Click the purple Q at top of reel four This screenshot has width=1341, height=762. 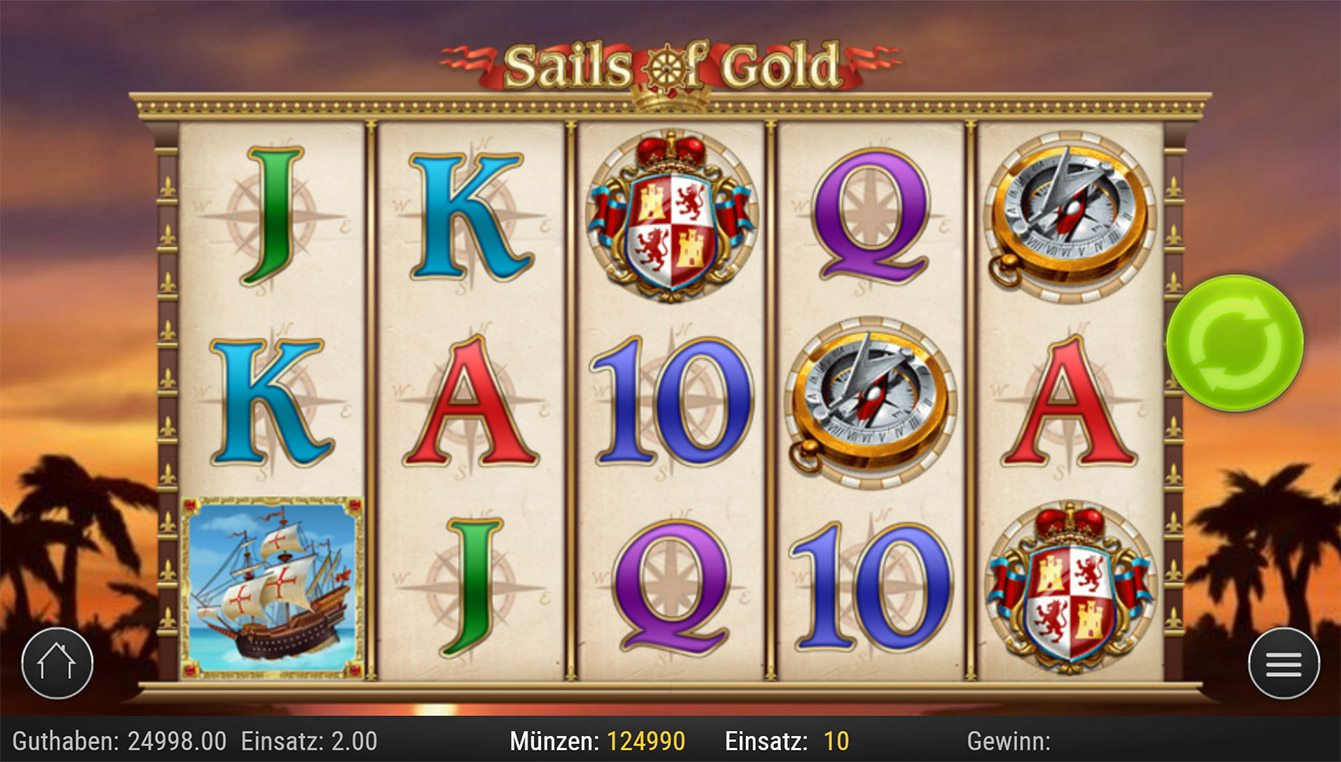click(x=870, y=216)
